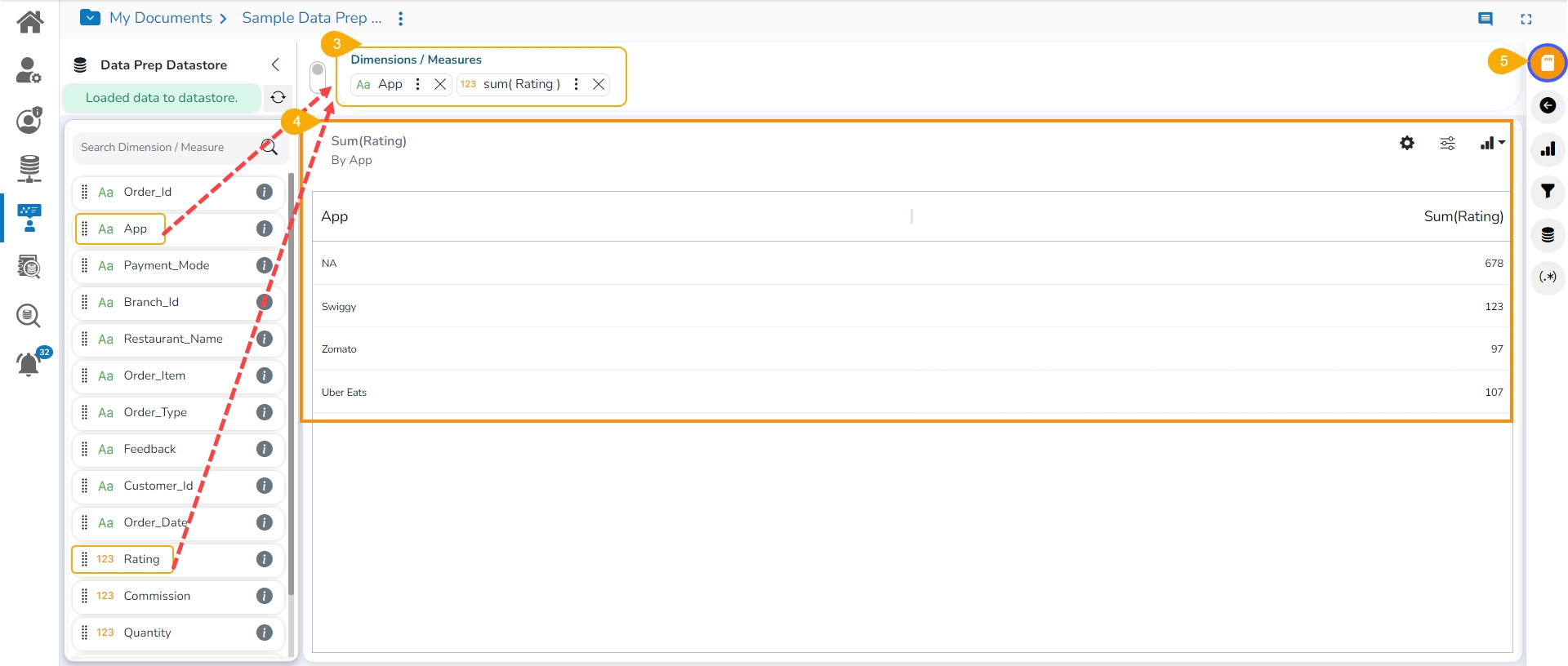The width and height of the screenshot is (1568, 666).
Task: Click the save button in top right
Action: (1547, 63)
